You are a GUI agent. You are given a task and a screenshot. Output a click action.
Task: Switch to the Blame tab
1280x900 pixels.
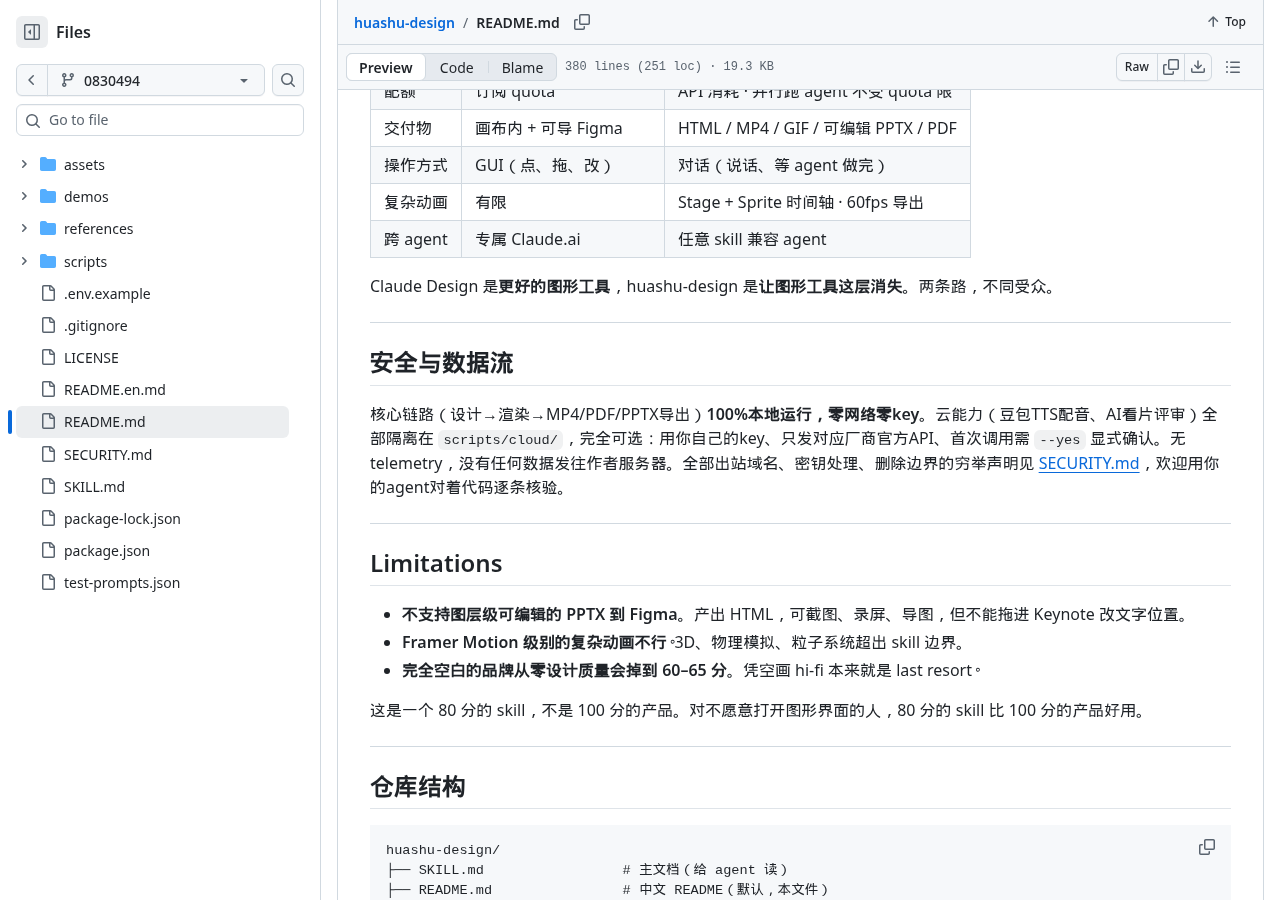(x=522, y=67)
